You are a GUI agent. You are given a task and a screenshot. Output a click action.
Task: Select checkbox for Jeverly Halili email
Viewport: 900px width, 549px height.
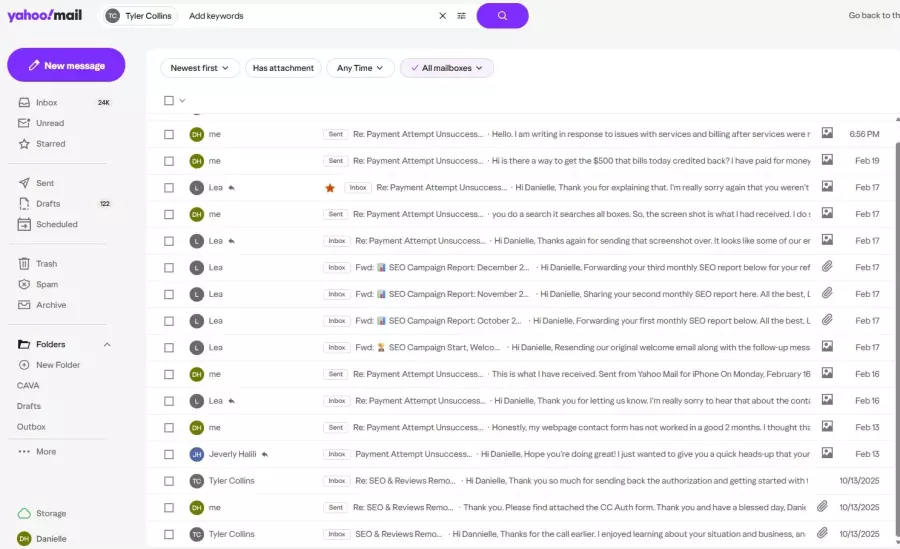(169, 454)
